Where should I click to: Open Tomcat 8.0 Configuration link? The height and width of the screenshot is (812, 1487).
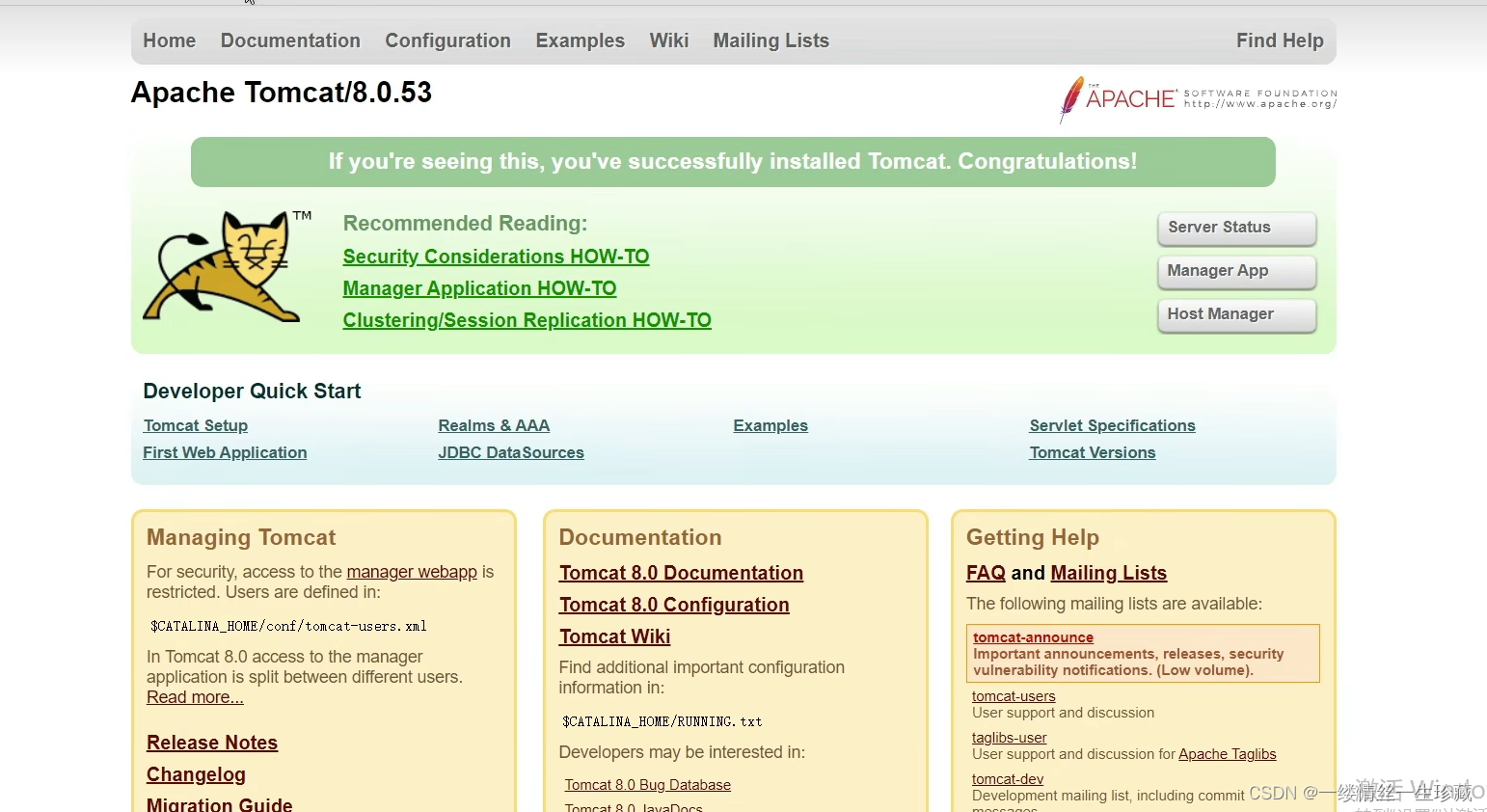(x=674, y=605)
